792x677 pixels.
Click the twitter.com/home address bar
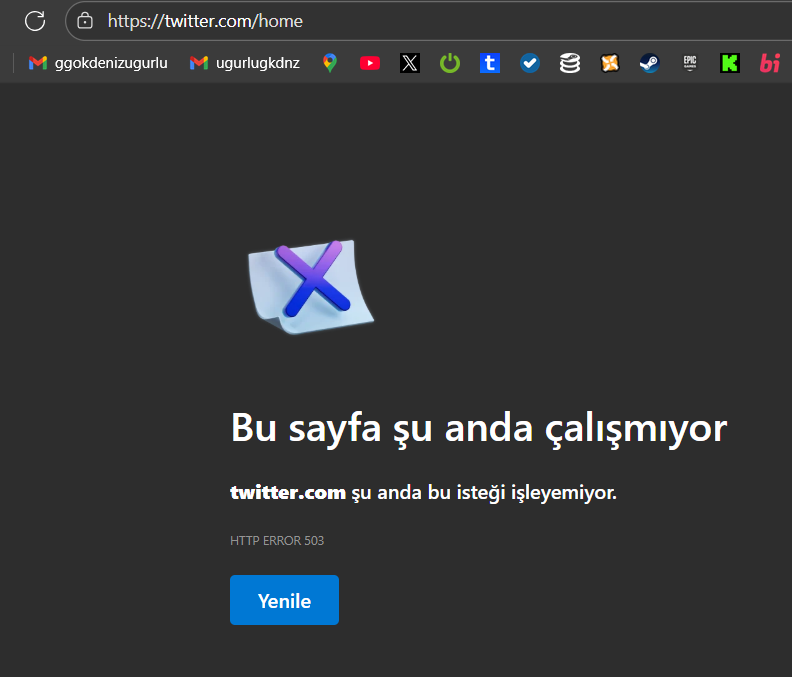point(428,21)
